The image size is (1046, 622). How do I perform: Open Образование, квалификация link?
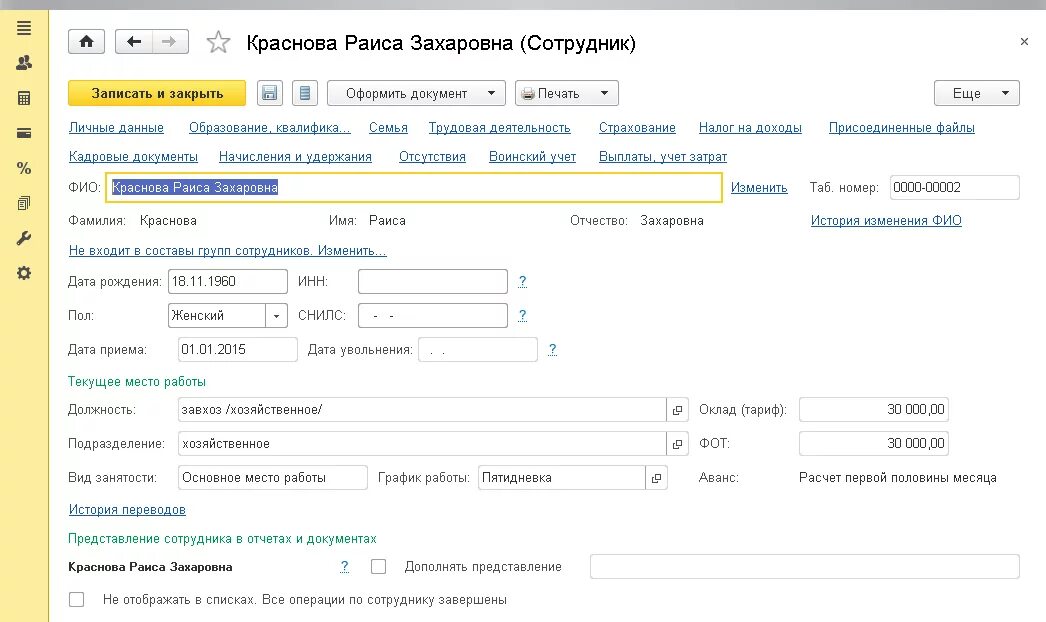270,127
